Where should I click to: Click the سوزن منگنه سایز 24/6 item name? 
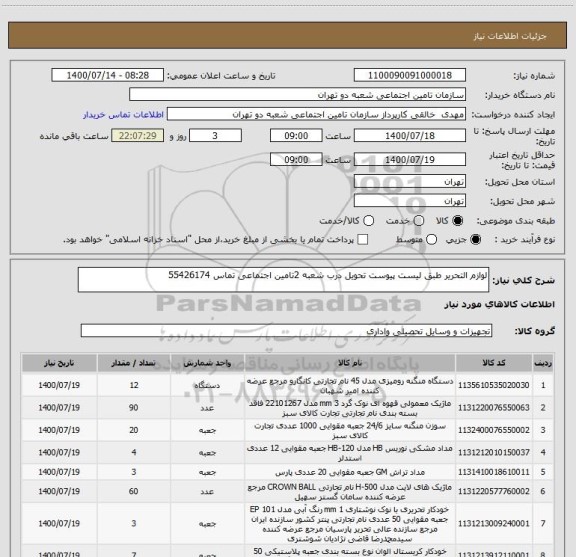pos(350,431)
